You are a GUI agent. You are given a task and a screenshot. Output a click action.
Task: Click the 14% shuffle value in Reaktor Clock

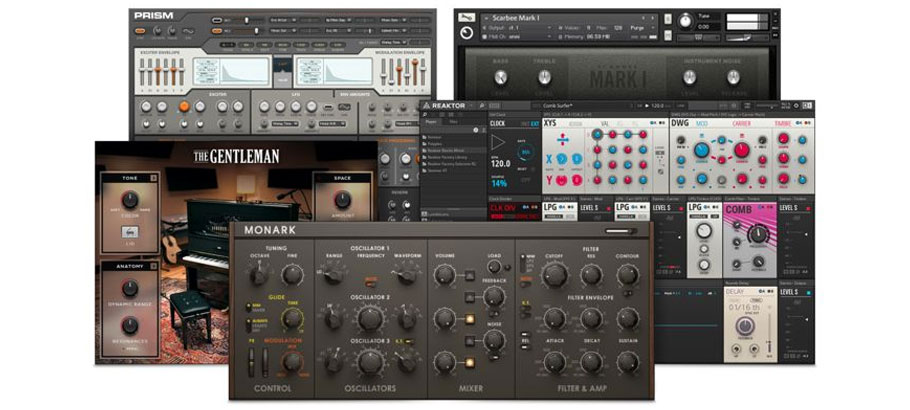pos(499,184)
